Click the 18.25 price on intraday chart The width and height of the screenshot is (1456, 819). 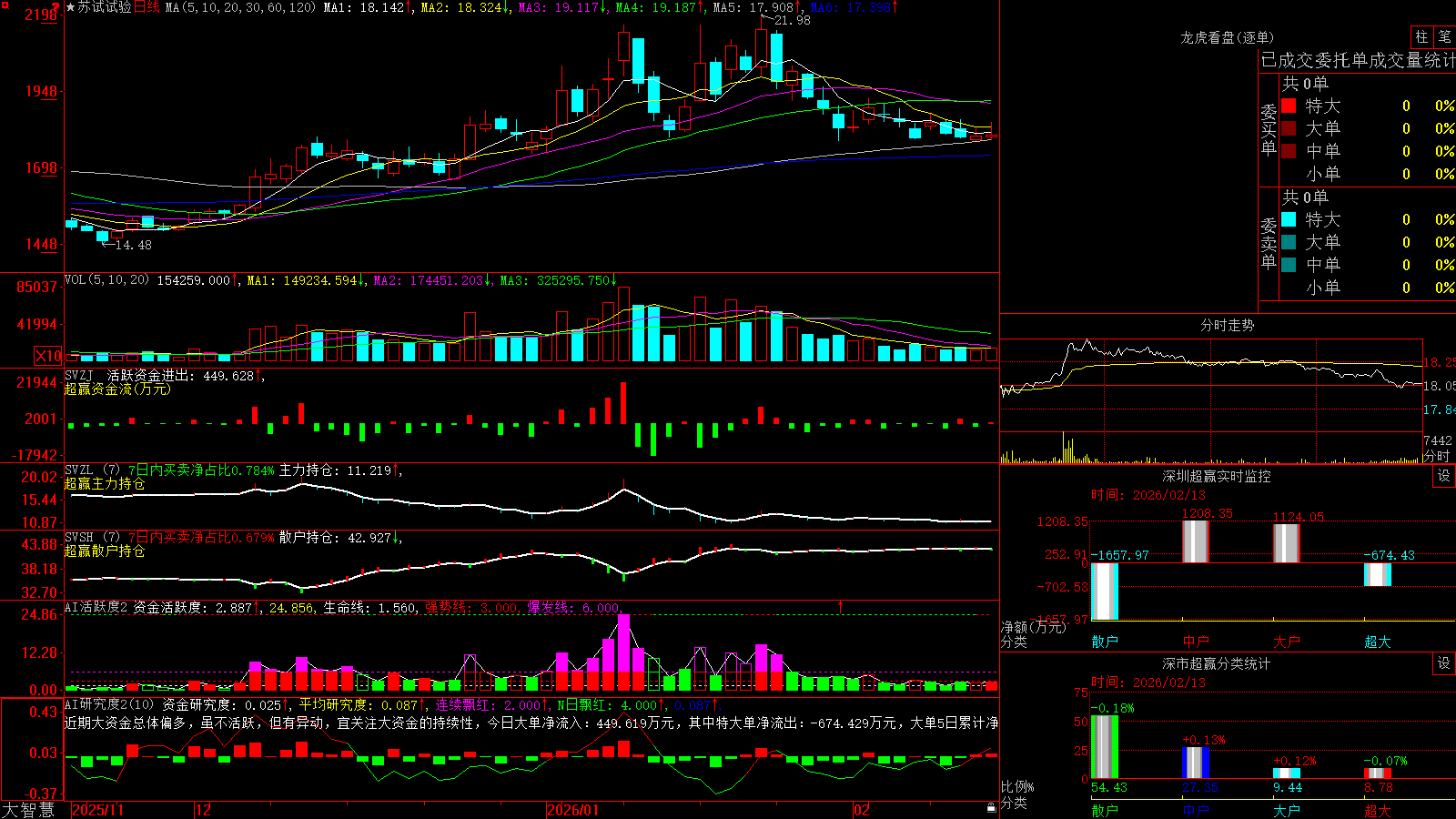pos(1439,362)
